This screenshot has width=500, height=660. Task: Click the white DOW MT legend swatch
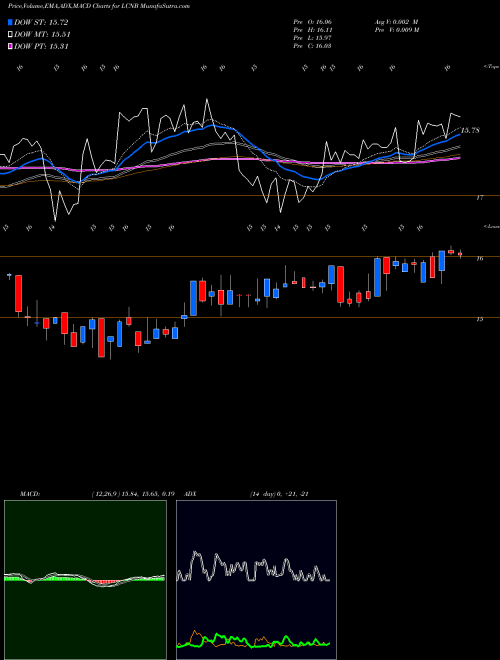click(x=10, y=35)
